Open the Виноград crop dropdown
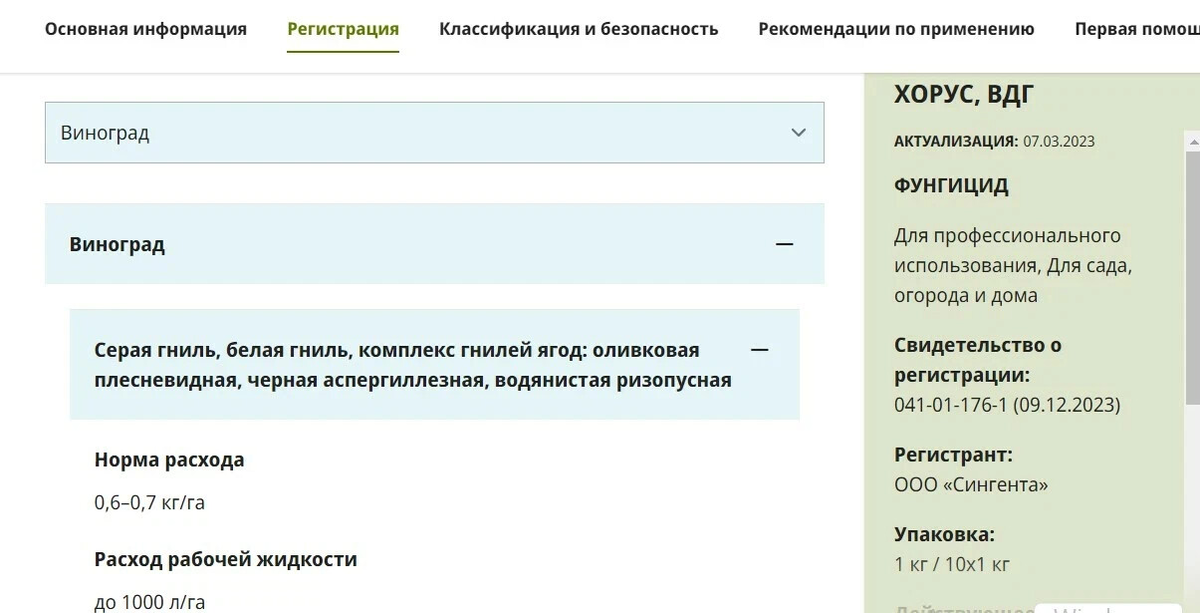 tap(434, 133)
